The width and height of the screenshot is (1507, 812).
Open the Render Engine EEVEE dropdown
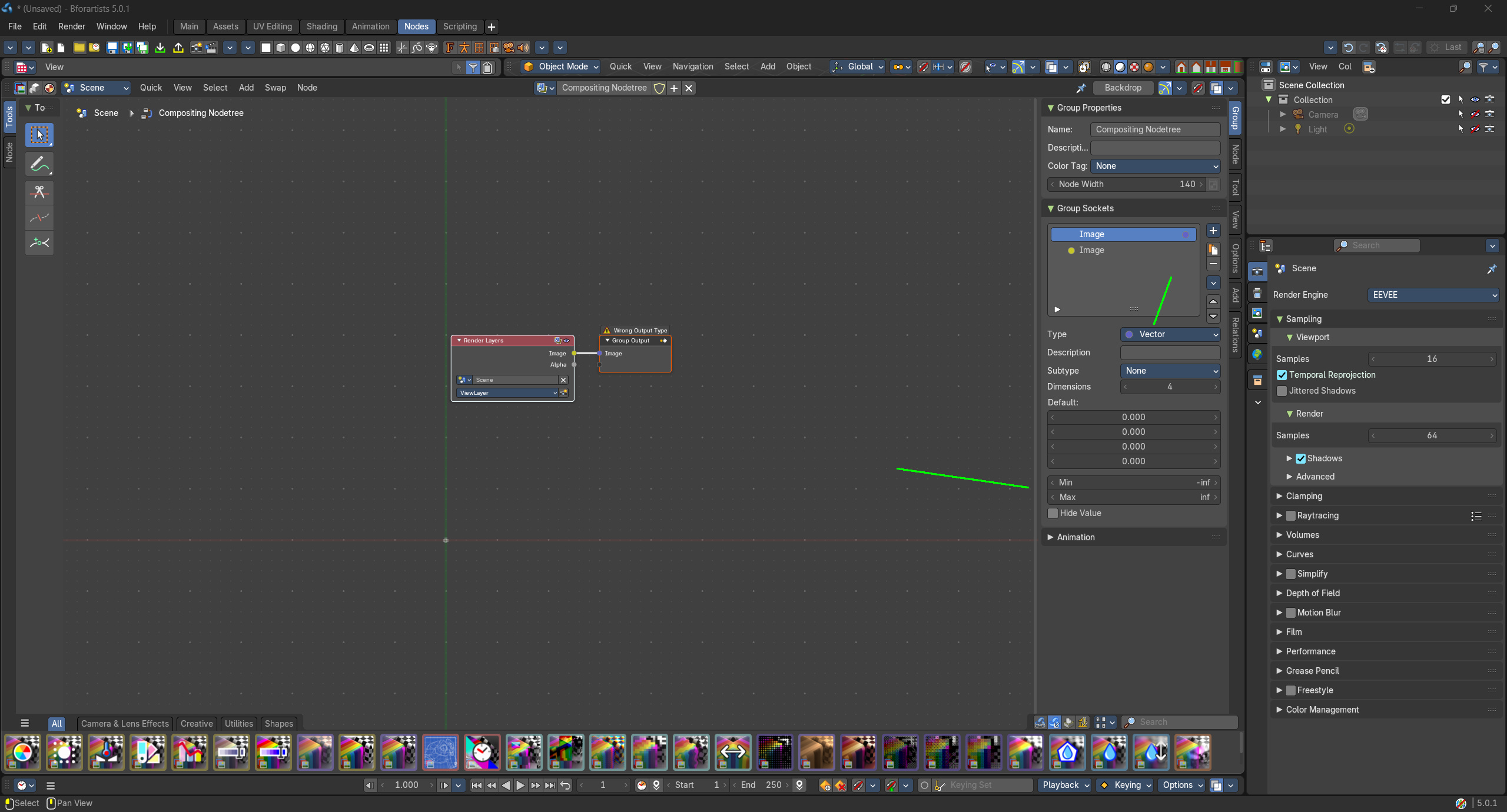[1433, 295]
